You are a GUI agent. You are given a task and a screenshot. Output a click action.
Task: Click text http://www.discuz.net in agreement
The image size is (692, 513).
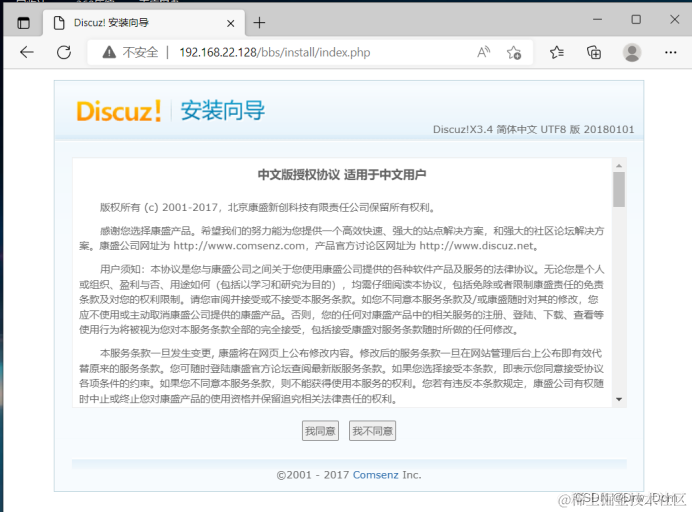476,245
